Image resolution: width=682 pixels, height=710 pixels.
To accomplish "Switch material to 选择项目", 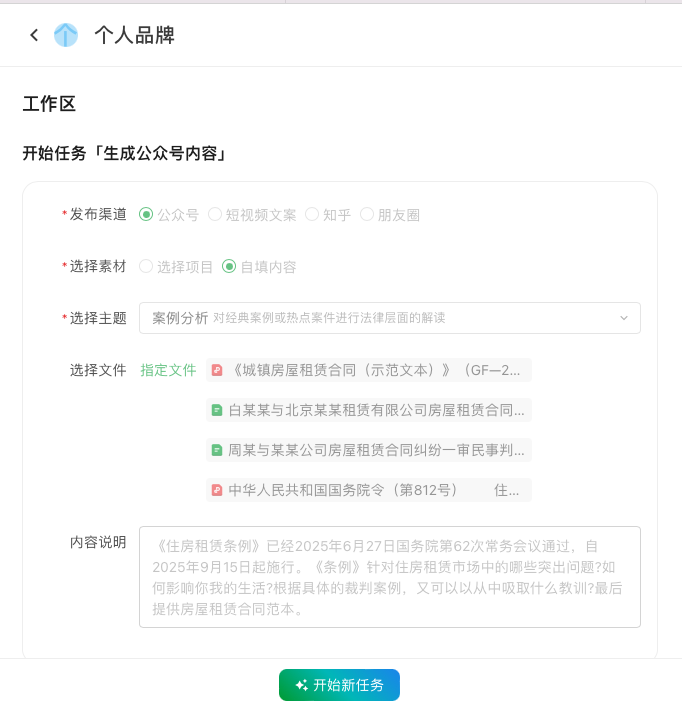I will (x=146, y=267).
